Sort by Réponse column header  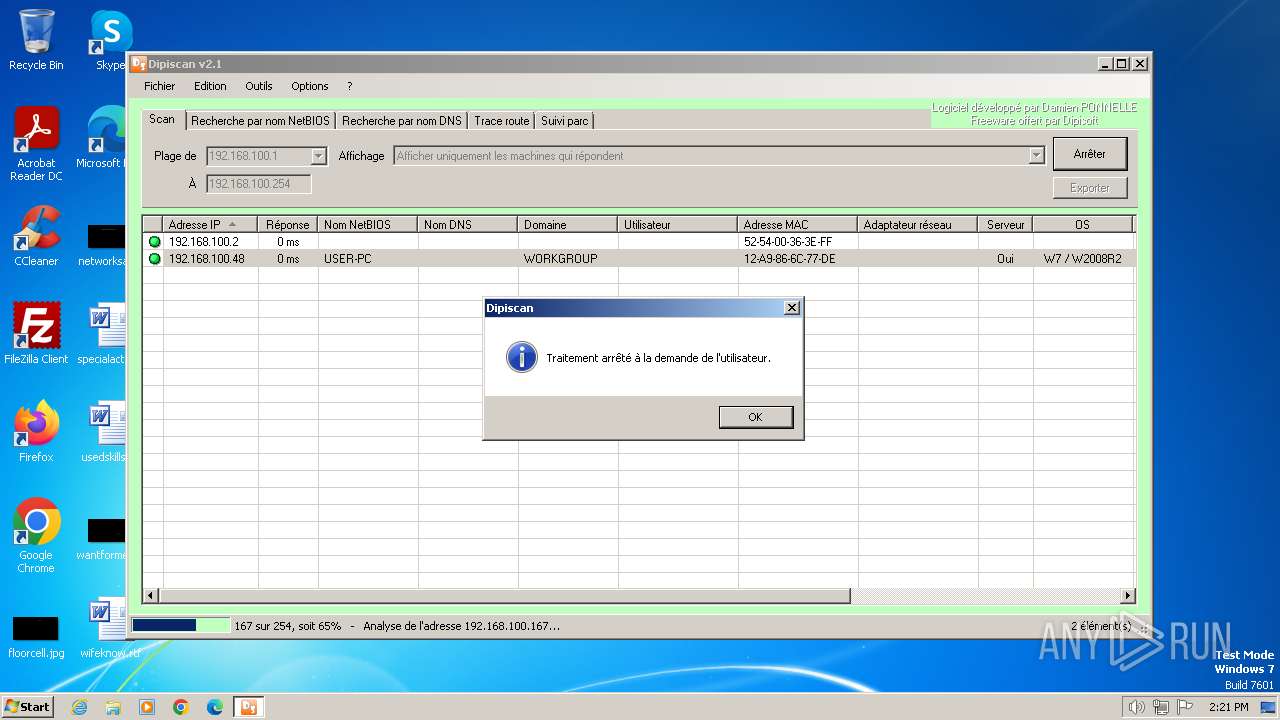click(x=288, y=225)
